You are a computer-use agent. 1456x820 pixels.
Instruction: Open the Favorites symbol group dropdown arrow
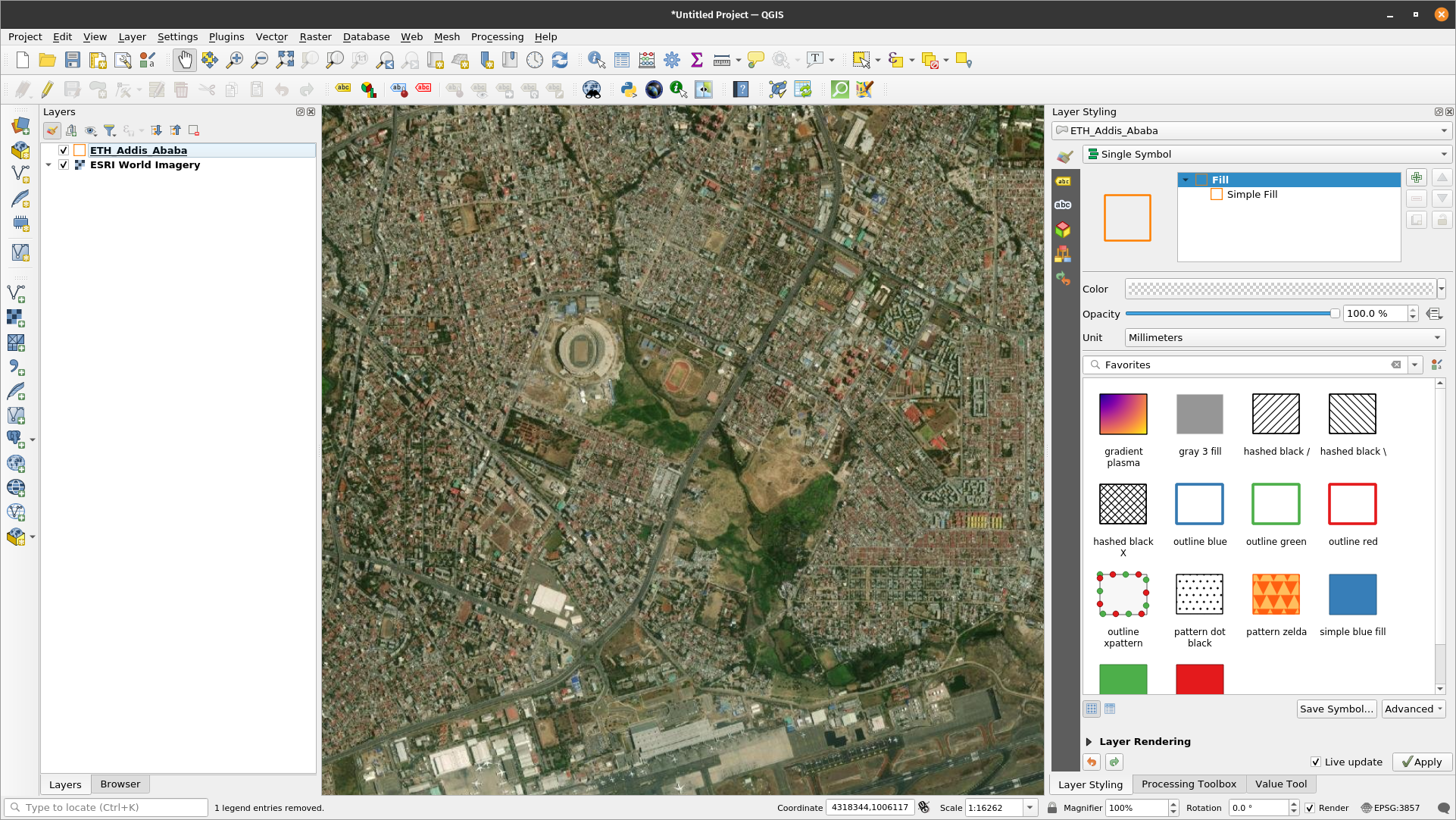[1414, 365]
